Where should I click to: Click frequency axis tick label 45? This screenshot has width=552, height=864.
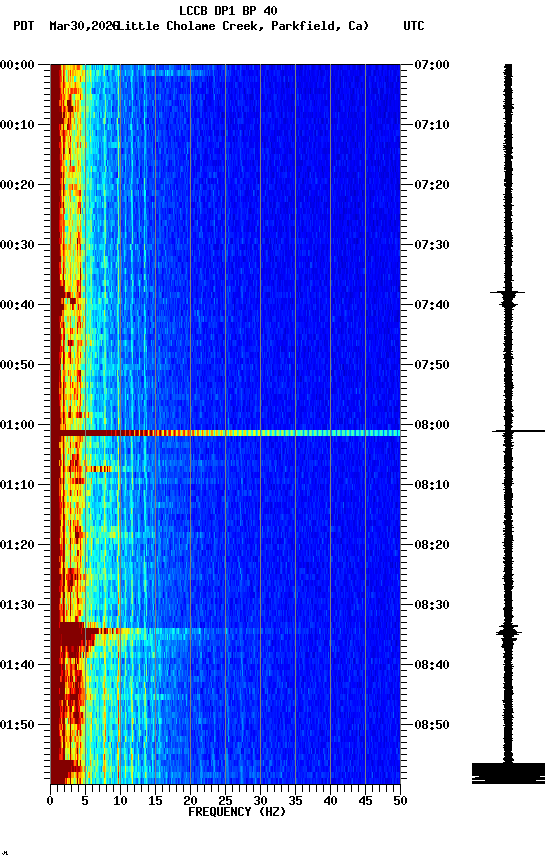(365, 801)
